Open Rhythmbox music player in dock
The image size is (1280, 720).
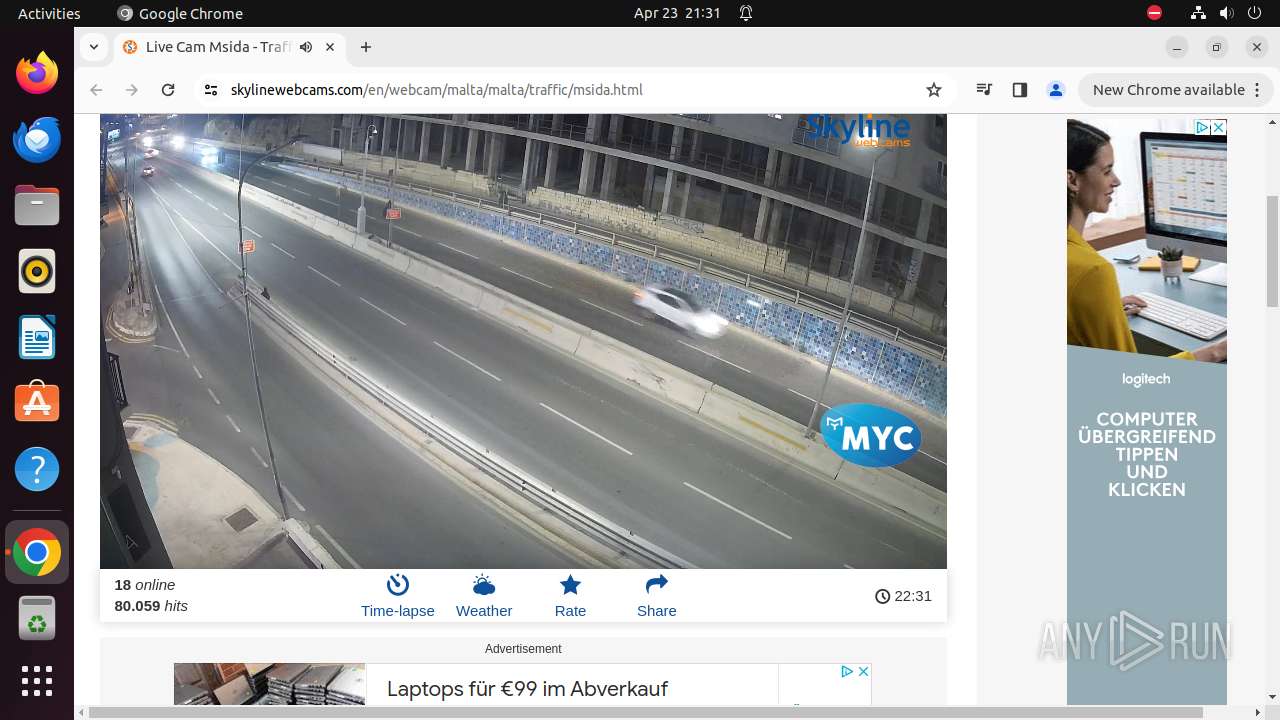coord(37,271)
